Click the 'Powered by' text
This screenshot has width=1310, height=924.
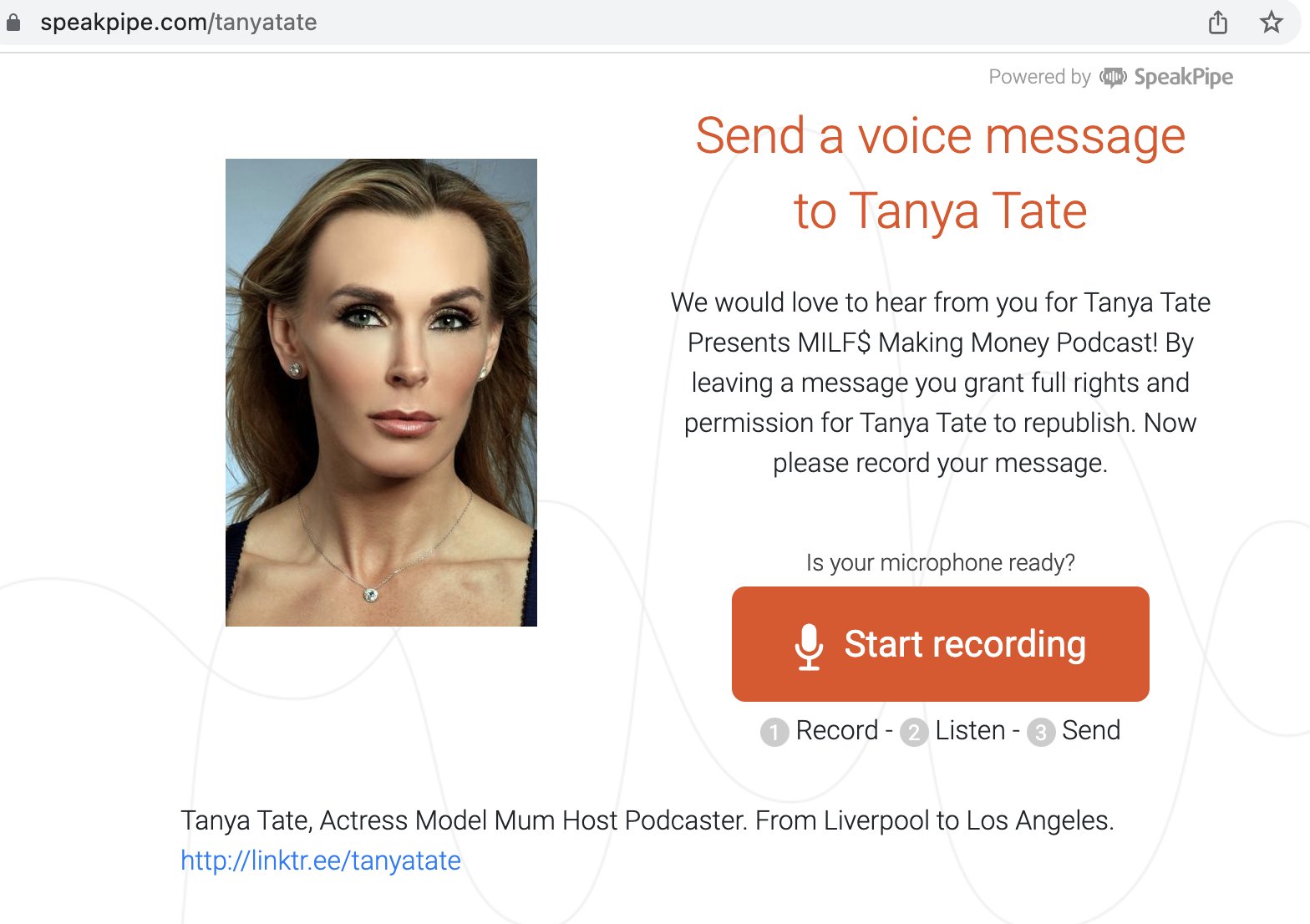pos(1039,77)
